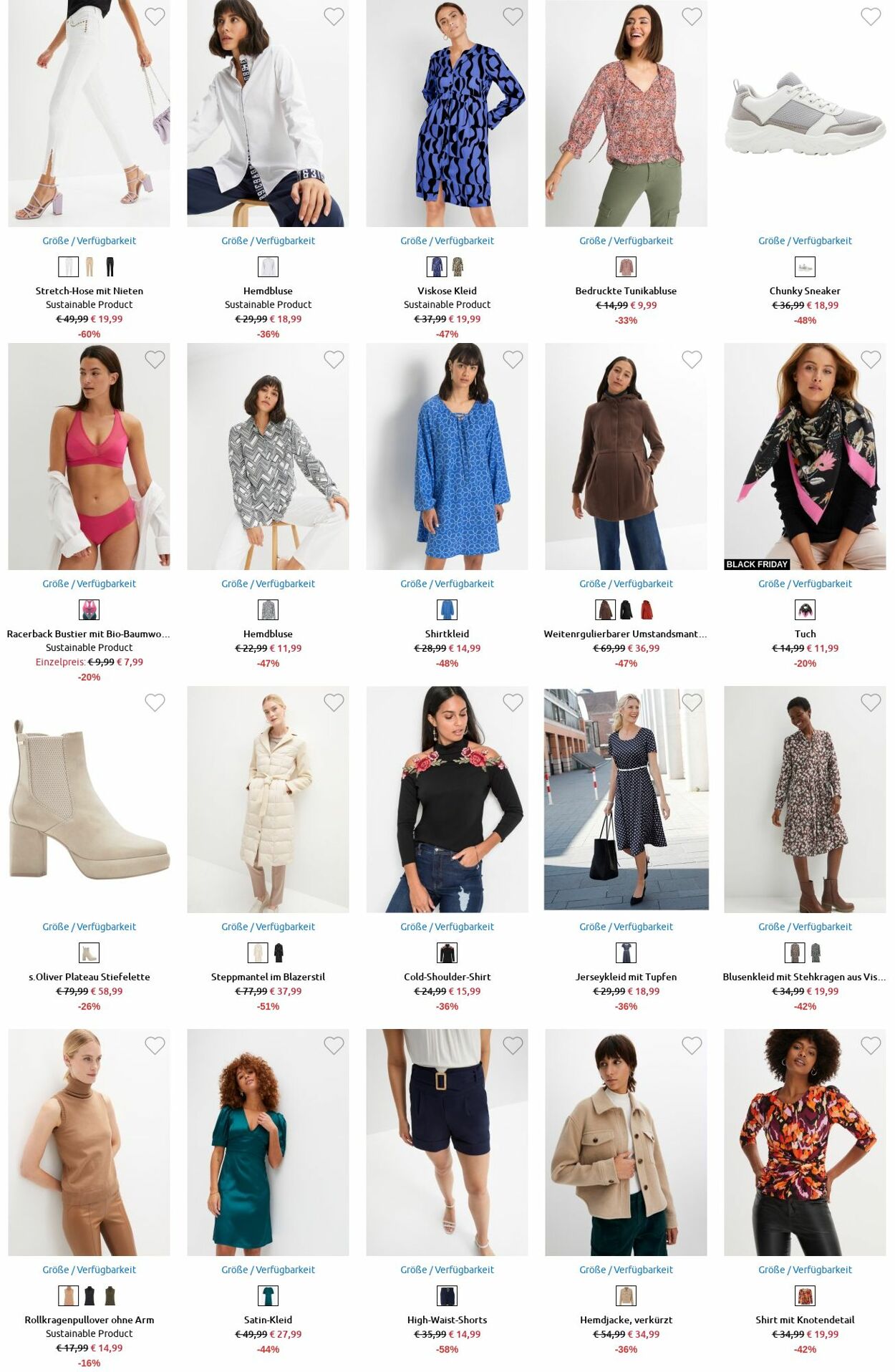Open Größe / Verfügbarkeit for Stretch-Hose mit Nieten
The image size is (895, 1372).
[x=89, y=241]
